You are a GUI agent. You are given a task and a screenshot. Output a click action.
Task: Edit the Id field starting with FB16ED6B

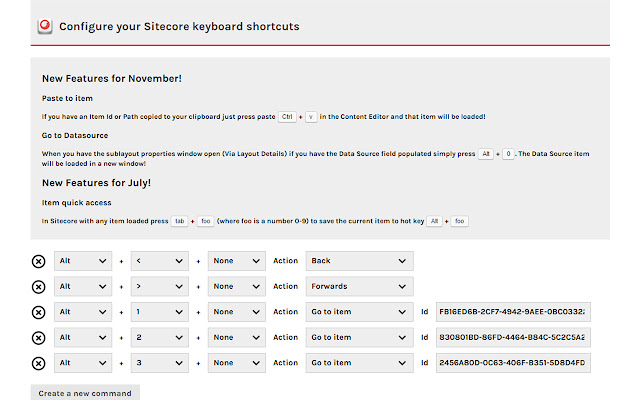click(513, 312)
